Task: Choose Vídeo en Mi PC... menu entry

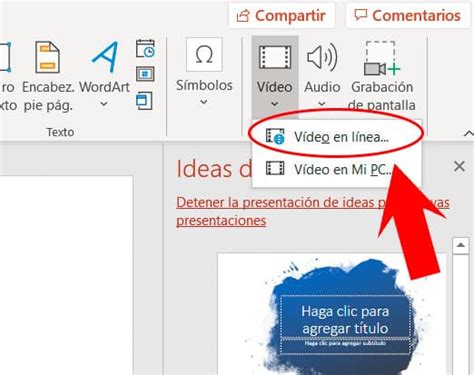Action: (337, 169)
